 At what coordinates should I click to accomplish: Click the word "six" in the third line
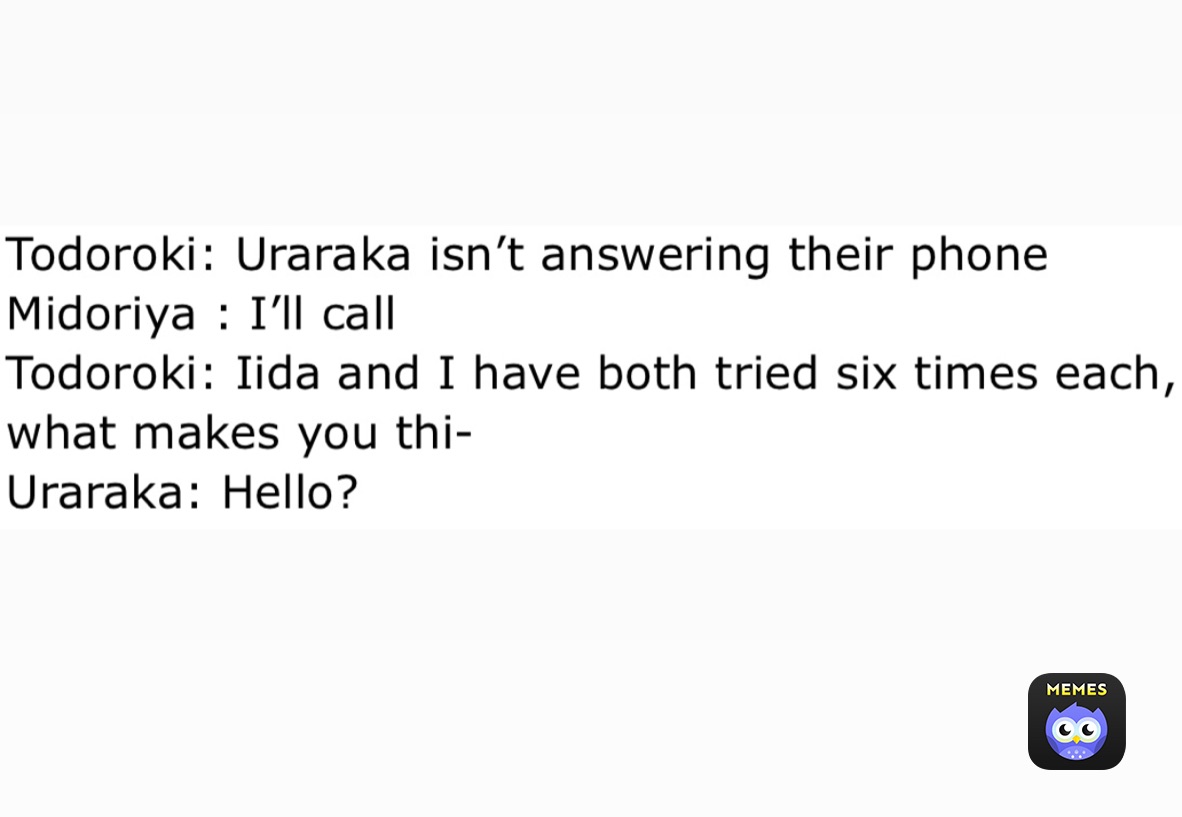[x=866, y=373]
